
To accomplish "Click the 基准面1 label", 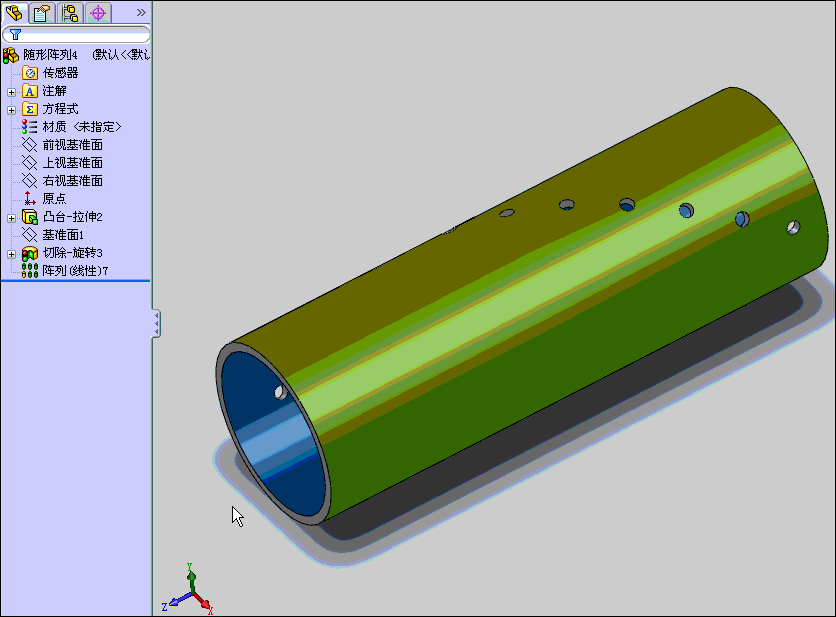I will [63, 235].
